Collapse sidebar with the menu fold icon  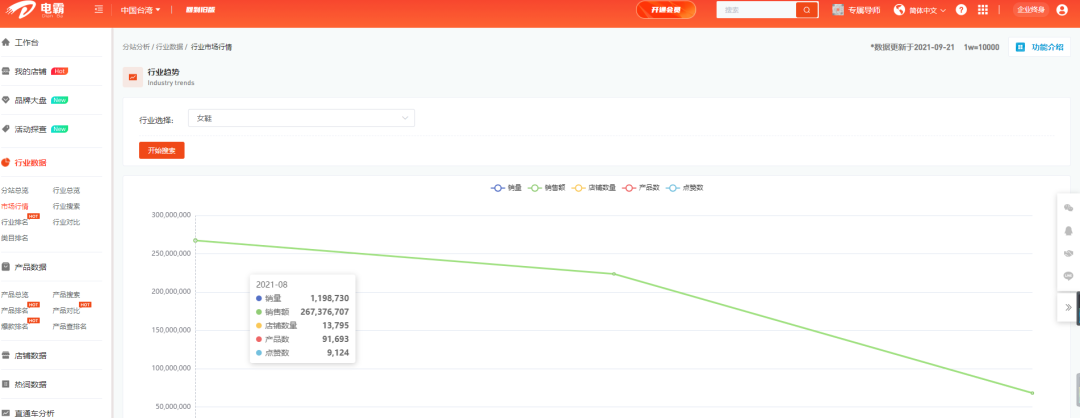coord(99,10)
